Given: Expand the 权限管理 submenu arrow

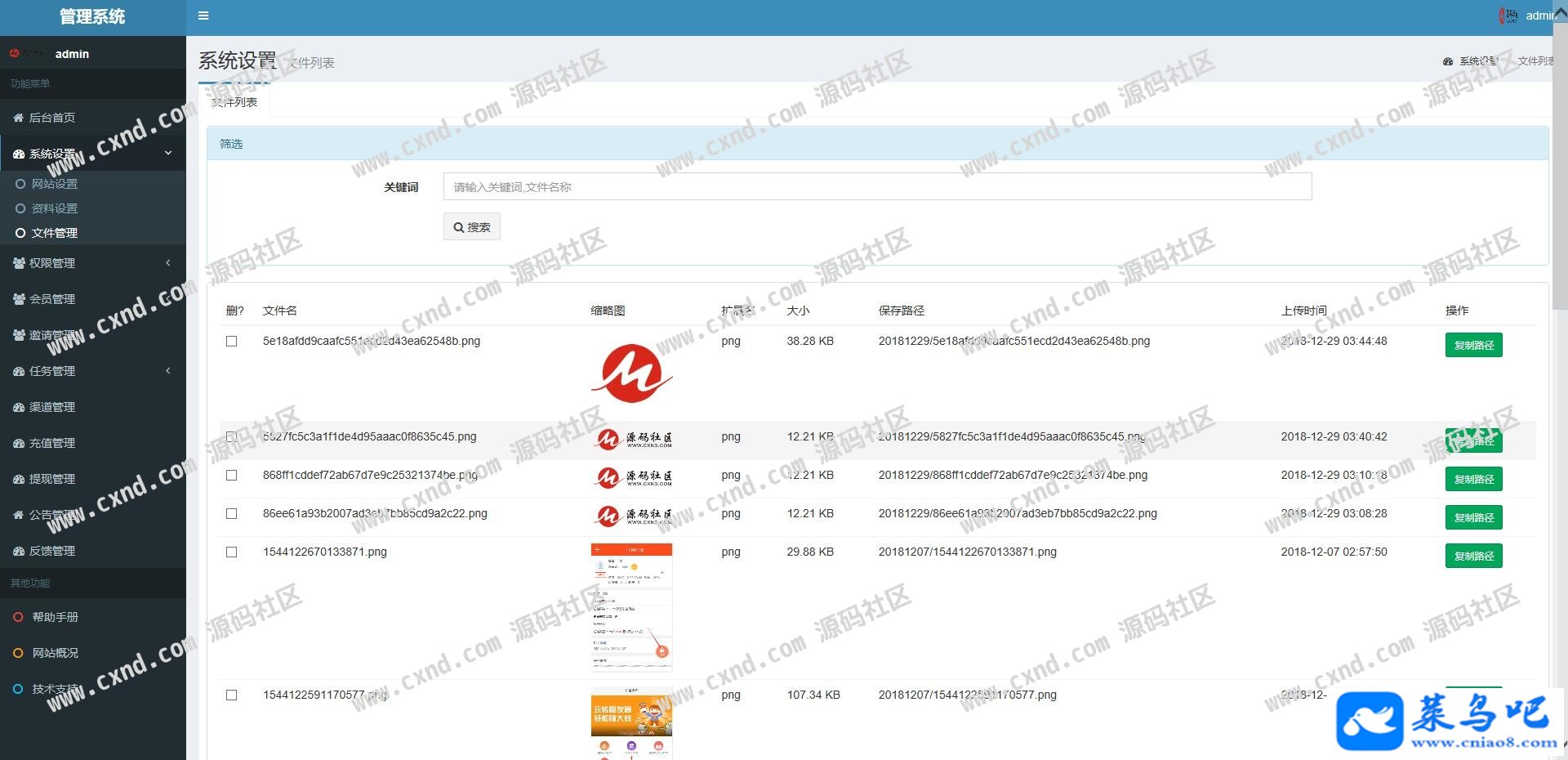Looking at the screenshot, I should click(168, 263).
